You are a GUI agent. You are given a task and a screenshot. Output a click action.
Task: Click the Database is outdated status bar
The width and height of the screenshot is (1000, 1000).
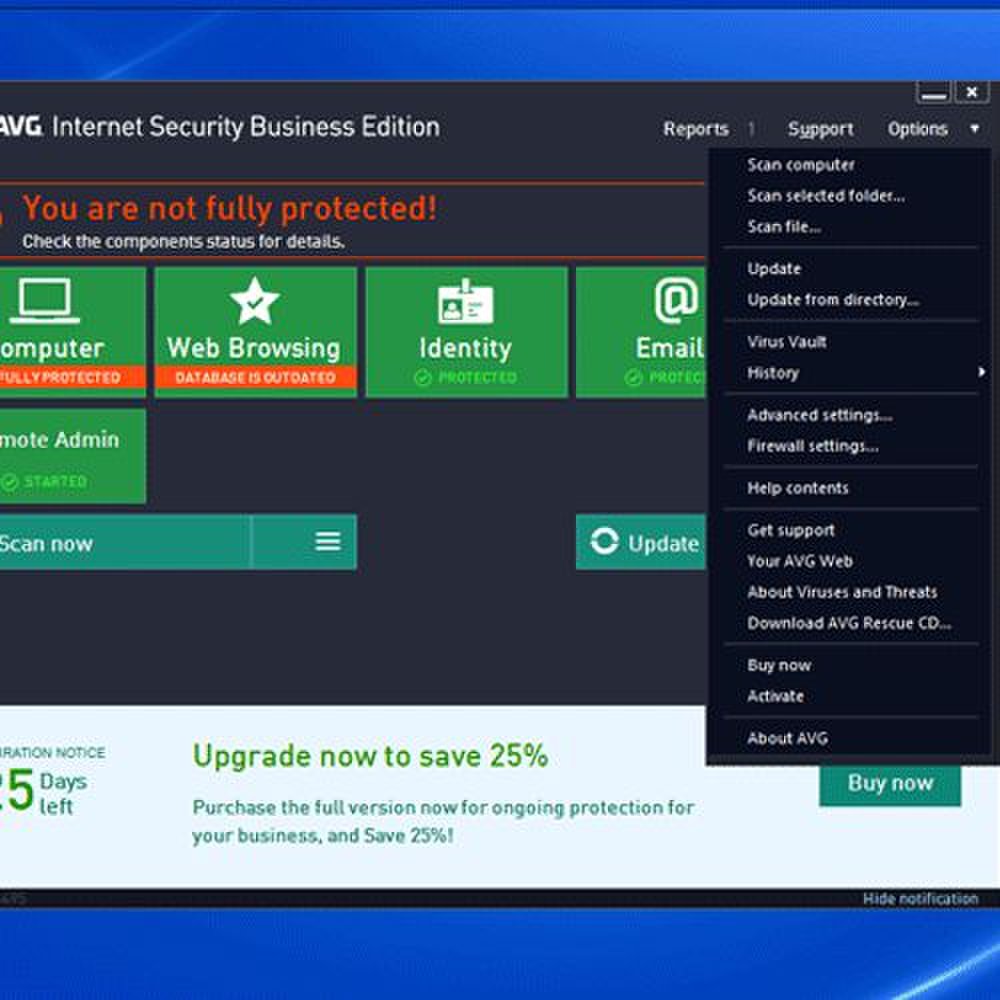[x=255, y=378]
